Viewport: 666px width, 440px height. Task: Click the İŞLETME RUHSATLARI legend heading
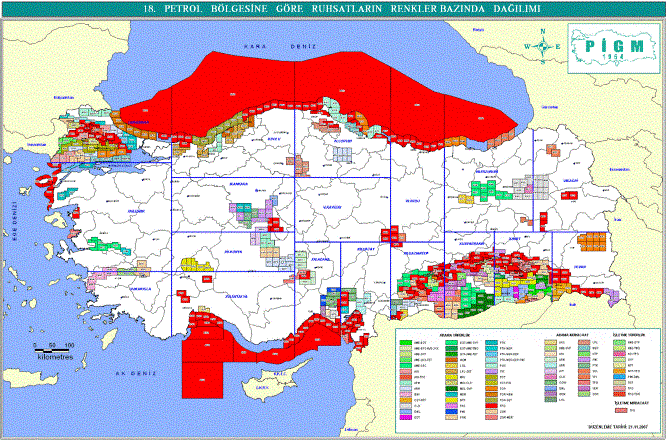(x=633, y=335)
